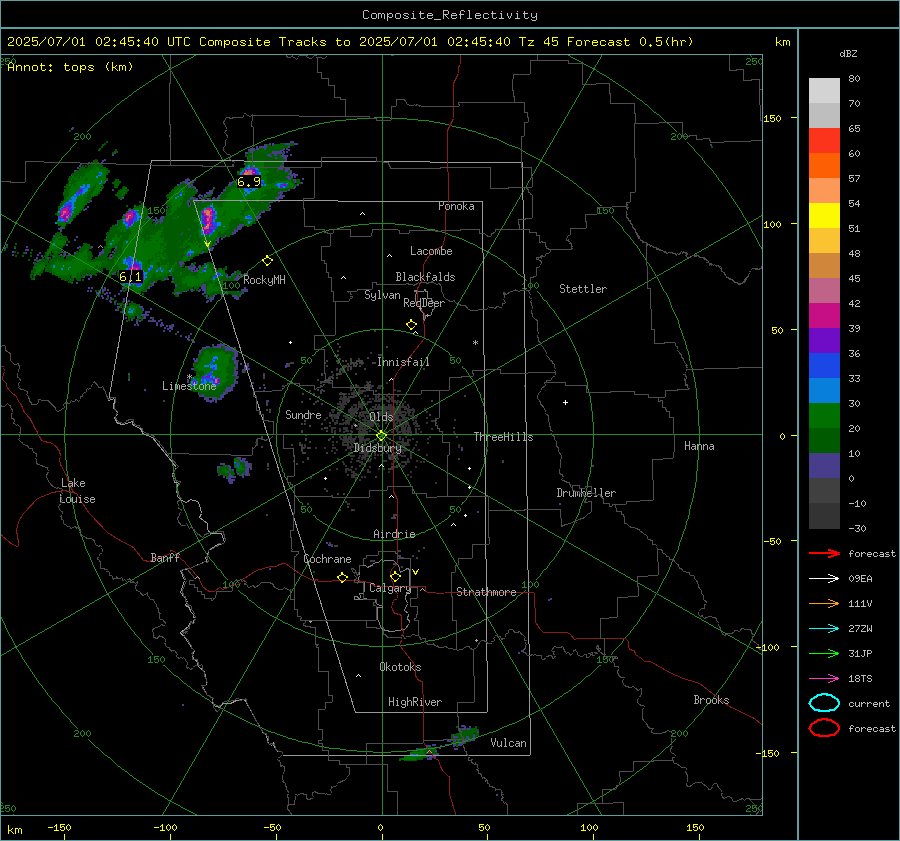Click the Calgary city label

(x=390, y=588)
